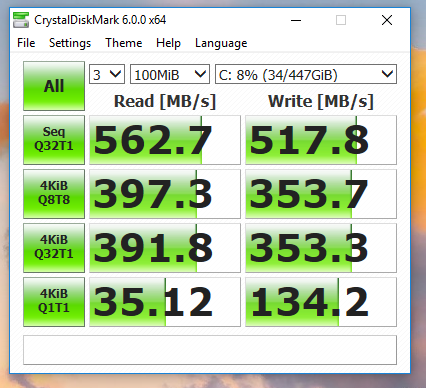
Task: Start the 4KiB Q8T8 test
Action: coord(54,194)
